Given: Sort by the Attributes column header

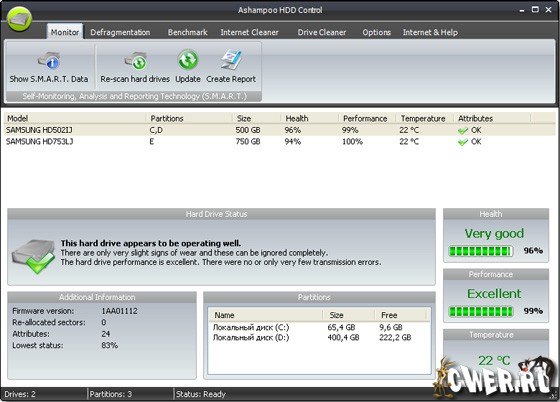Looking at the screenshot, I should click(492, 118).
